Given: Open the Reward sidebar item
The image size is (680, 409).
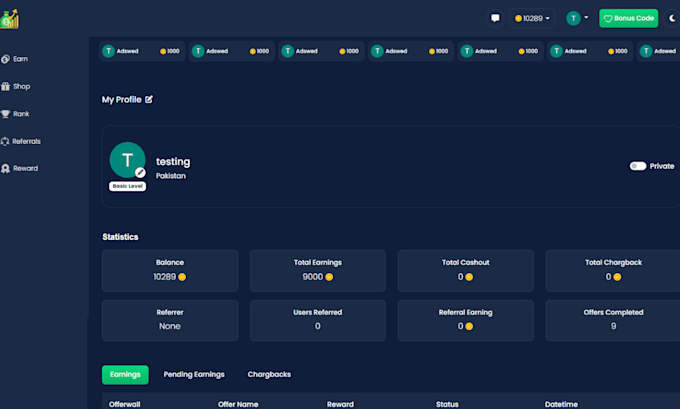Looking at the screenshot, I should [x=20, y=168].
